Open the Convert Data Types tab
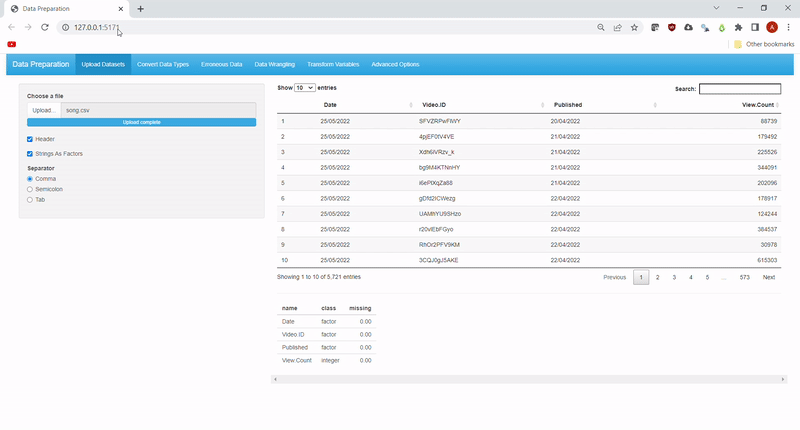 (163, 64)
